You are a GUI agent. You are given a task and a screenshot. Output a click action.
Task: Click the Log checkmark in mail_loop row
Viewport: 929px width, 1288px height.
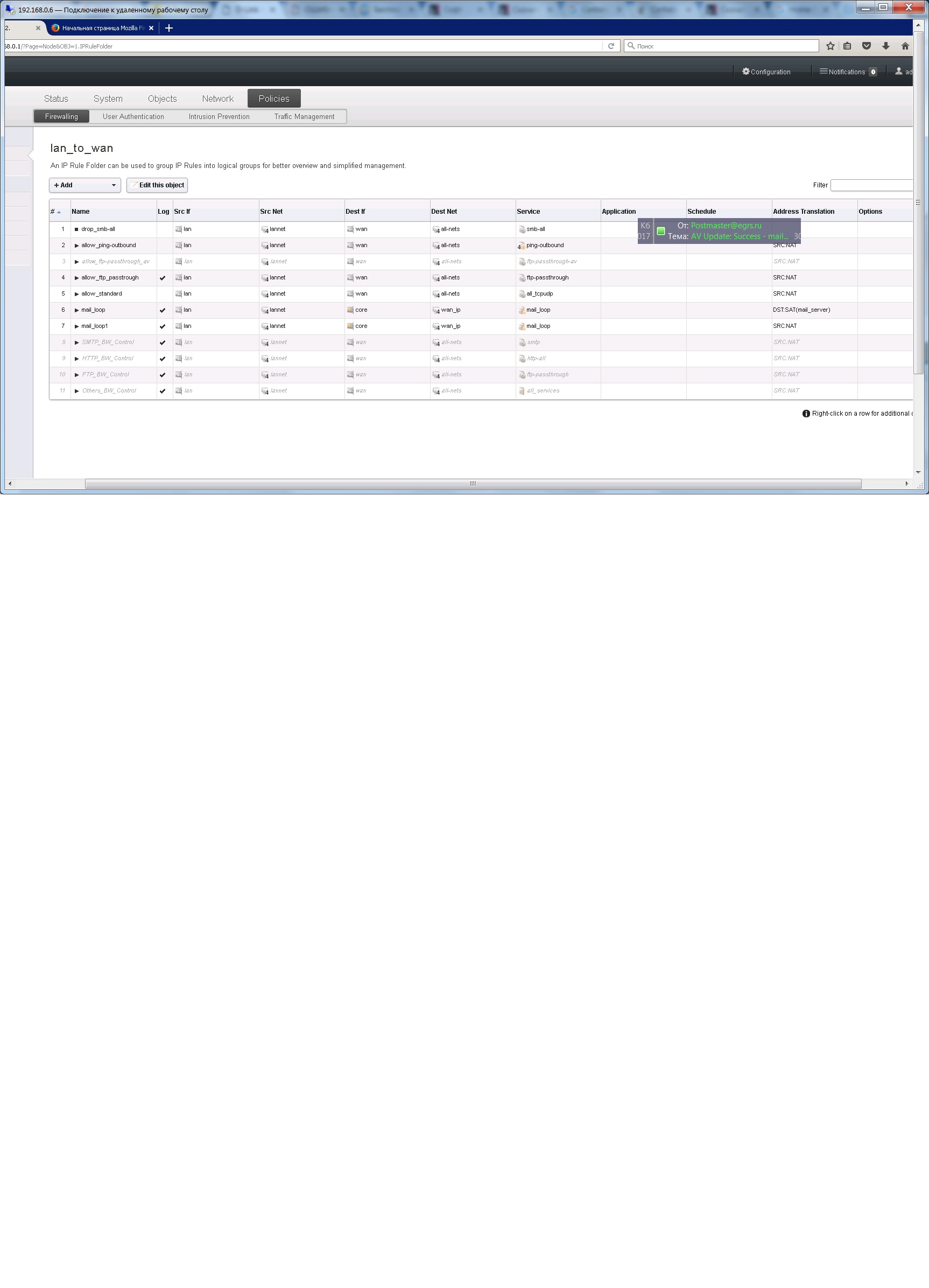(x=163, y=311)
